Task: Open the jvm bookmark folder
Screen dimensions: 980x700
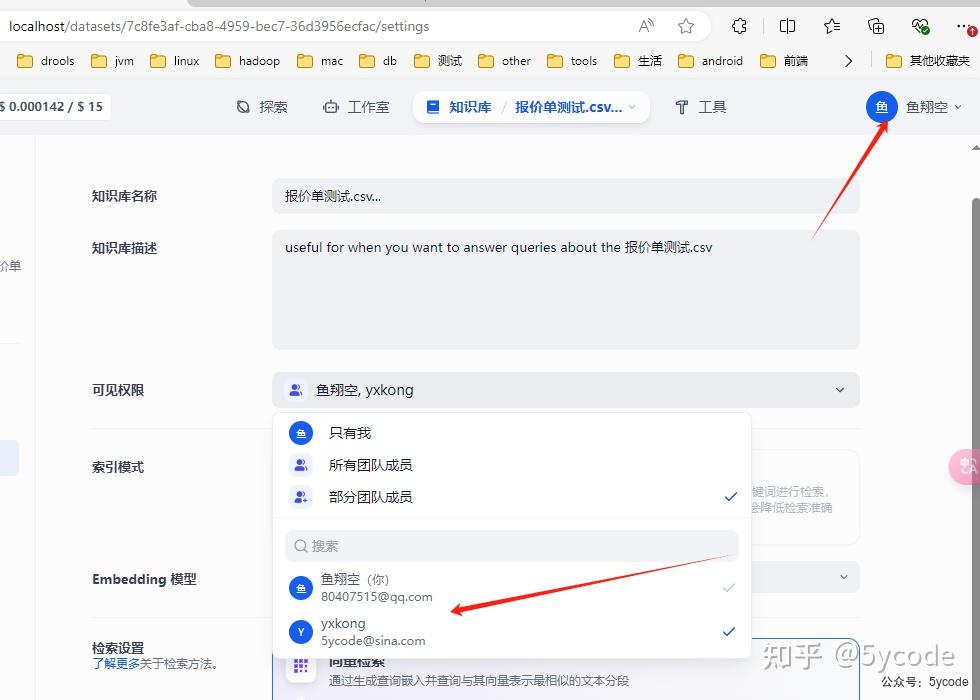Action: (112, 61)
